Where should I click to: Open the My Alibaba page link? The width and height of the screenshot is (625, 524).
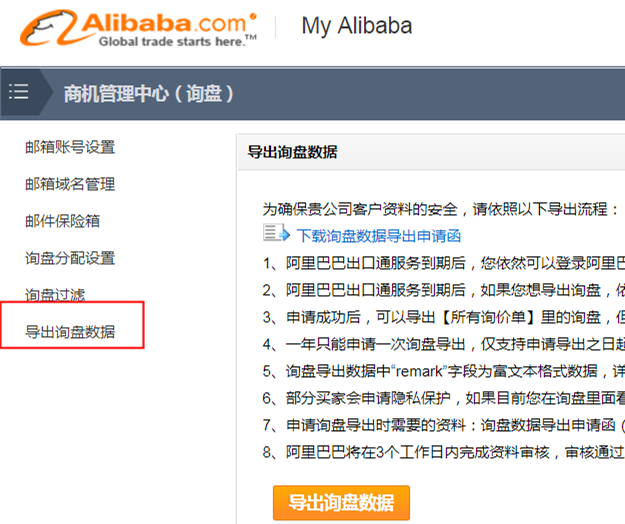click(356, 26)
